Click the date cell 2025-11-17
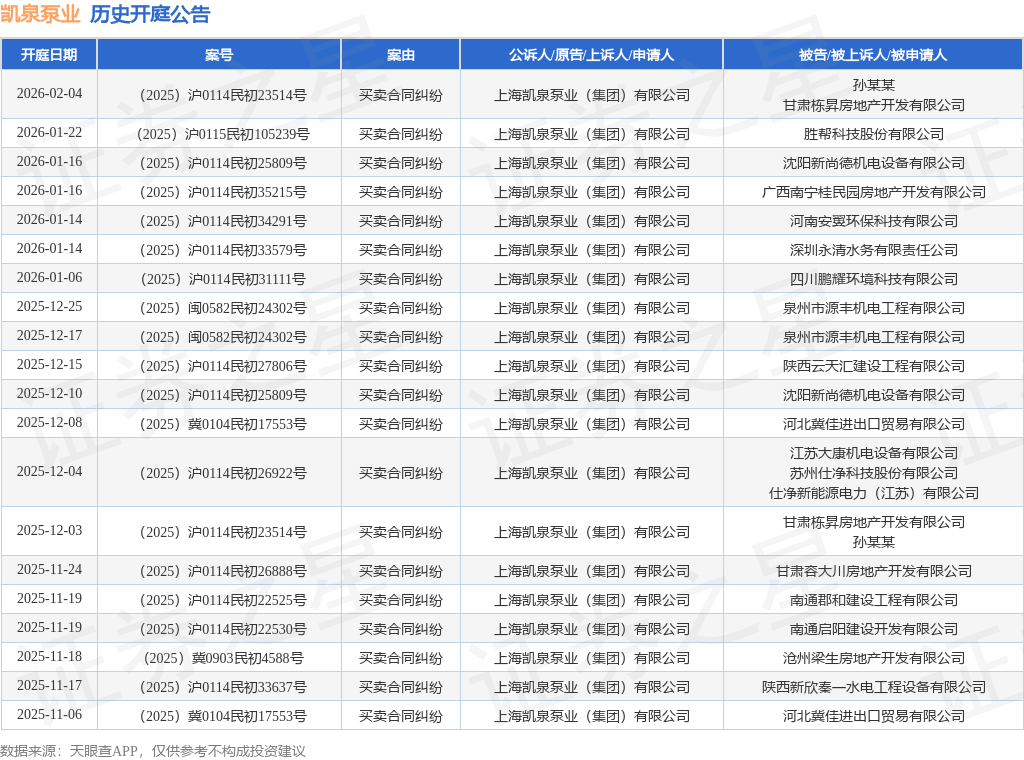Viewport: 1024px width, 760px height. coord(50,686)
